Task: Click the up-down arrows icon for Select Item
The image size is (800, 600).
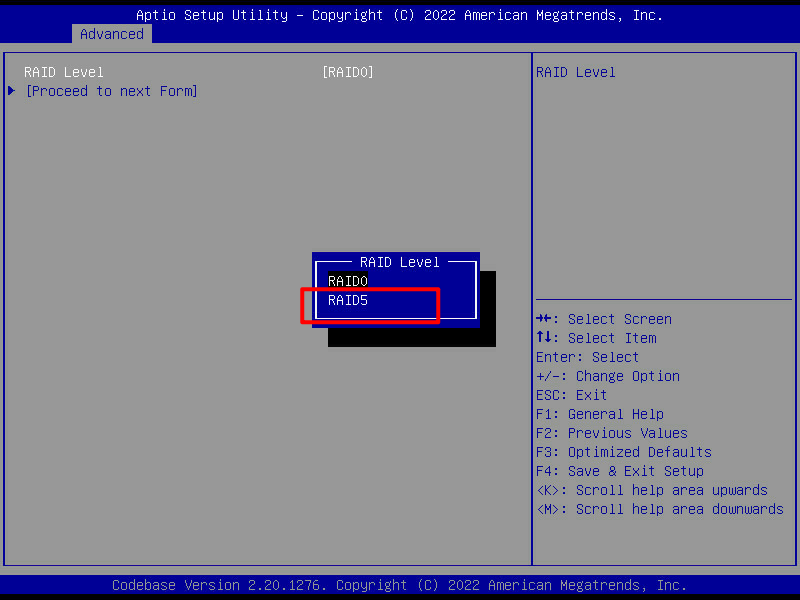Action: tap(545, 338)
